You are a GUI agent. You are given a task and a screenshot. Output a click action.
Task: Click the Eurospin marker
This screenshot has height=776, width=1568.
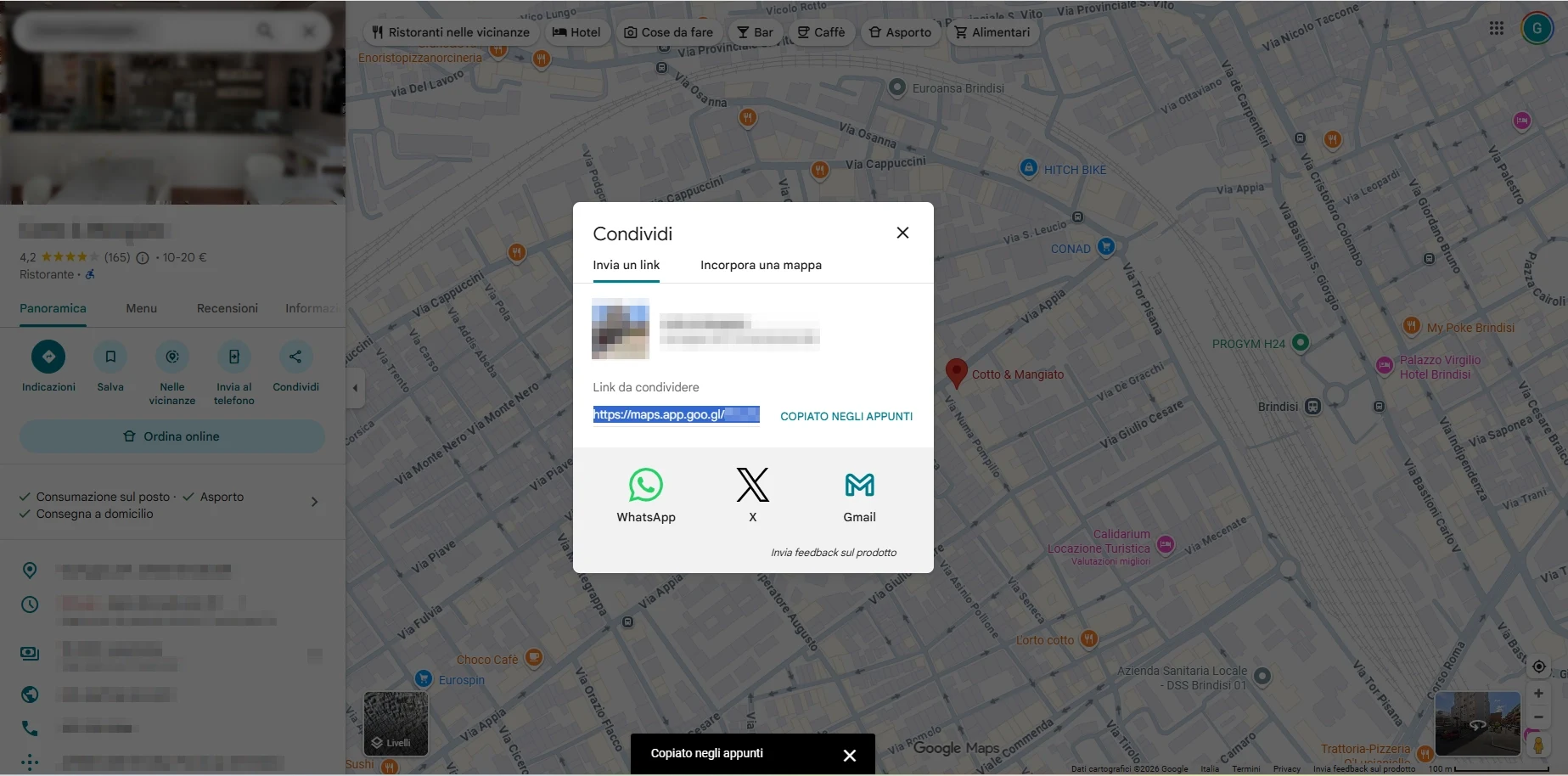click(423, 678)
